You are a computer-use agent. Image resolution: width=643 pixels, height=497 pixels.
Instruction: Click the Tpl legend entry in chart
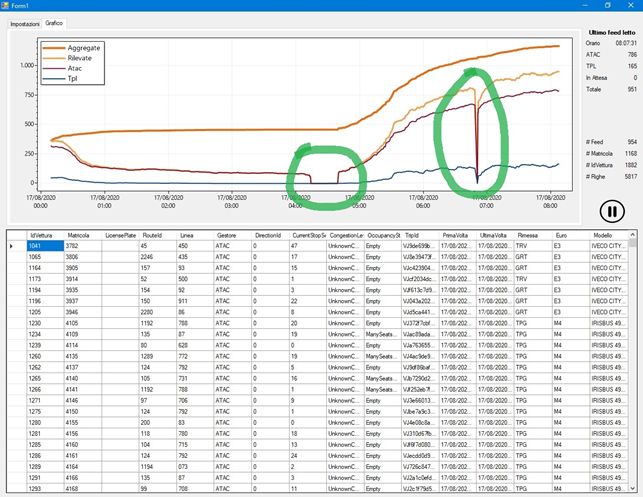click(x=76, y=77)
